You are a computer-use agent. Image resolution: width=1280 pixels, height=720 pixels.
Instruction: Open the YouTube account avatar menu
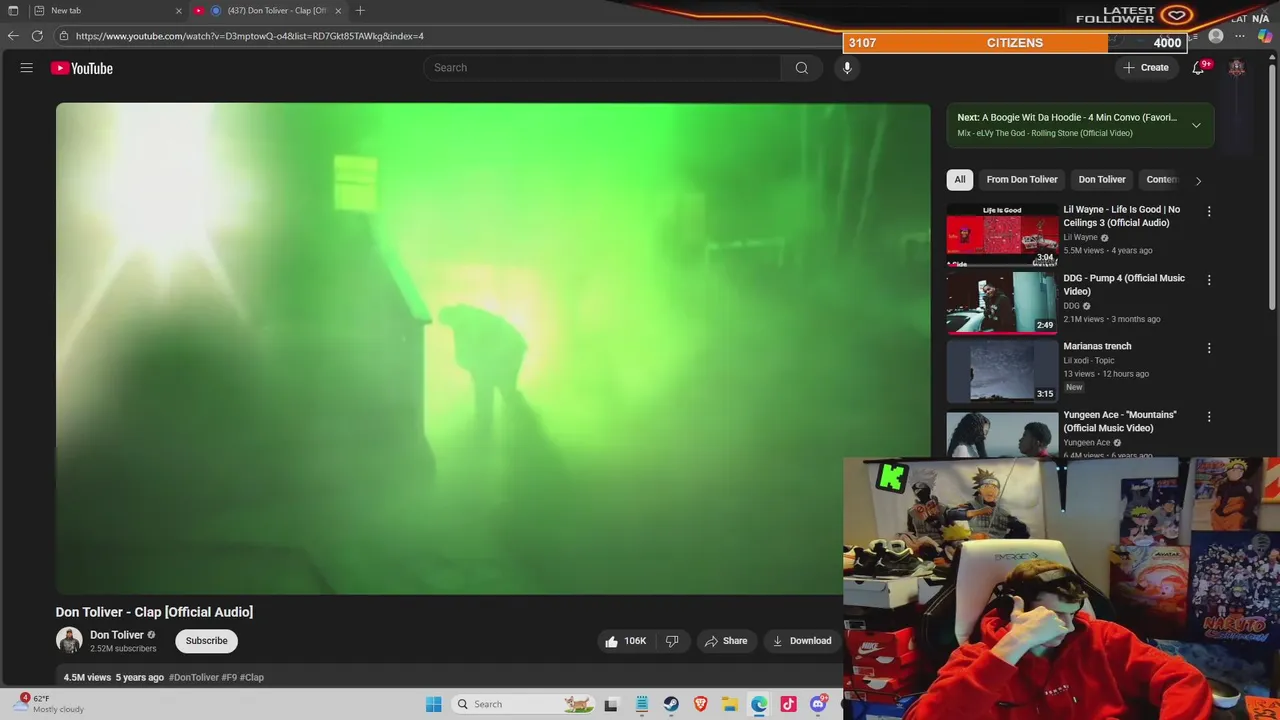1237,68
